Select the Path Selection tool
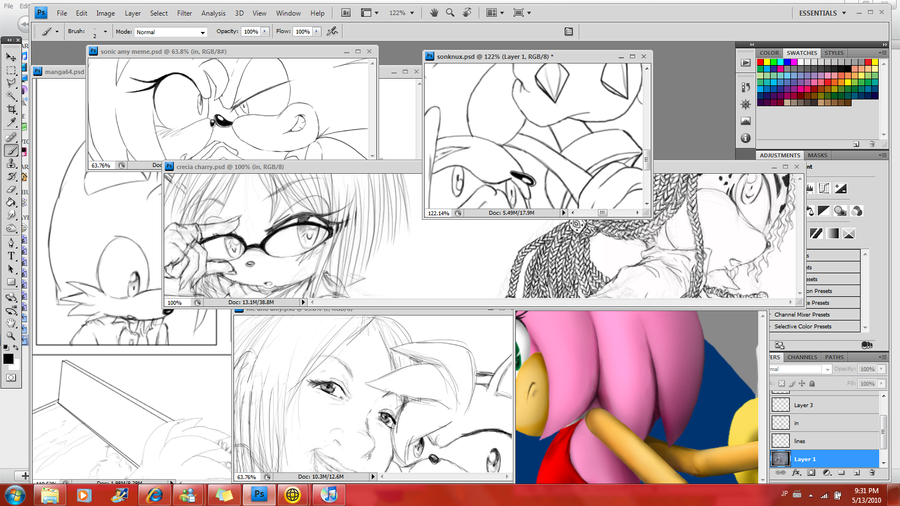Viewport: 900px width, 506px height. (x=11, y=269)
